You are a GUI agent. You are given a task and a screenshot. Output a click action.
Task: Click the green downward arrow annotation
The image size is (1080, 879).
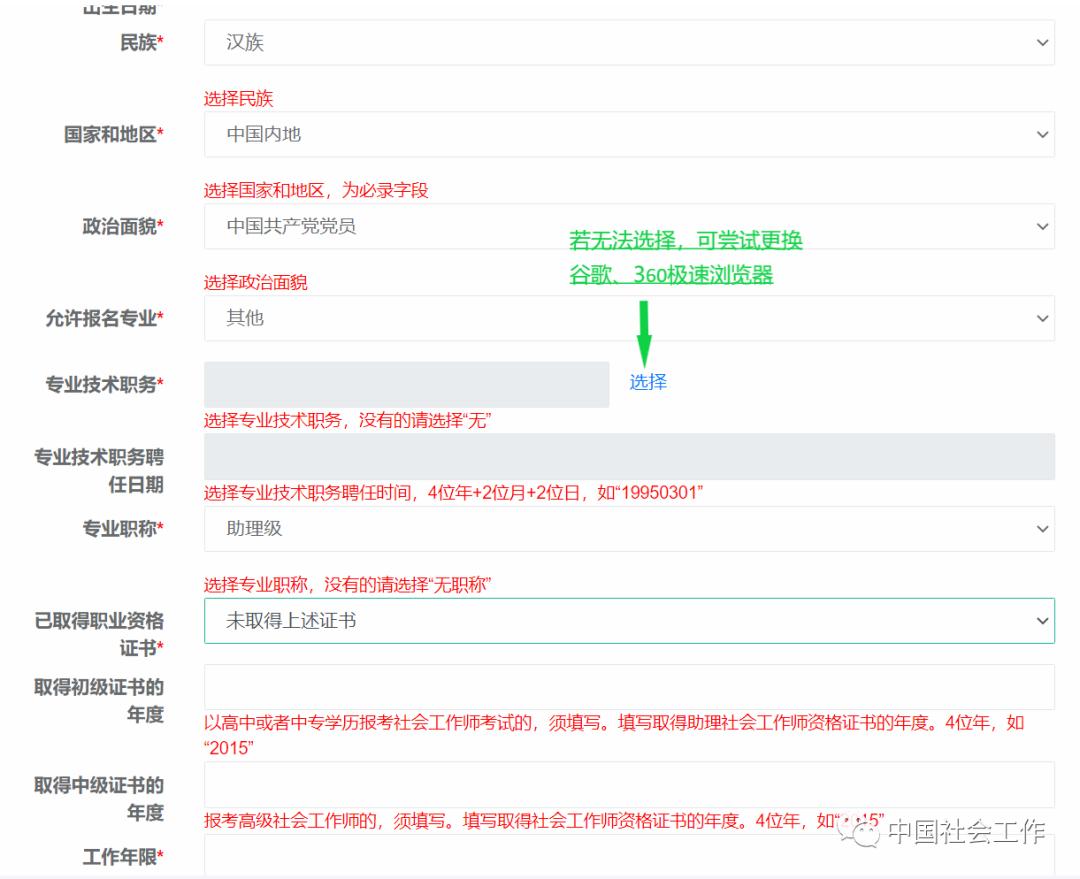644,334
